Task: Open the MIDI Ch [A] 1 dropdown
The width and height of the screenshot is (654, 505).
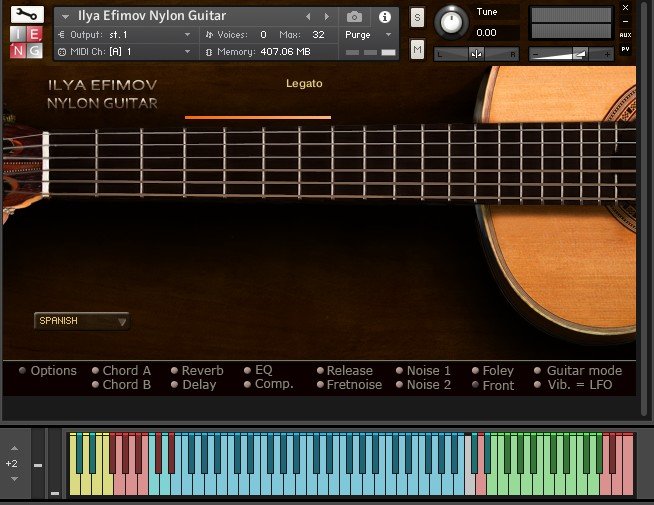Action: pos(124,52)
